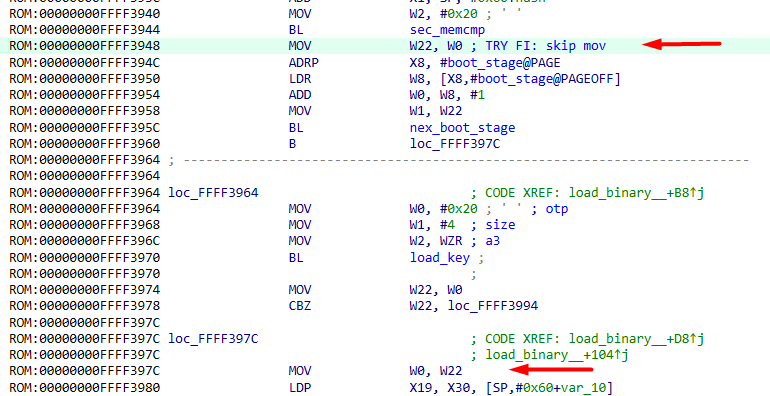Click address ROM:00000000FFFF3944

[x=84, y=30]
